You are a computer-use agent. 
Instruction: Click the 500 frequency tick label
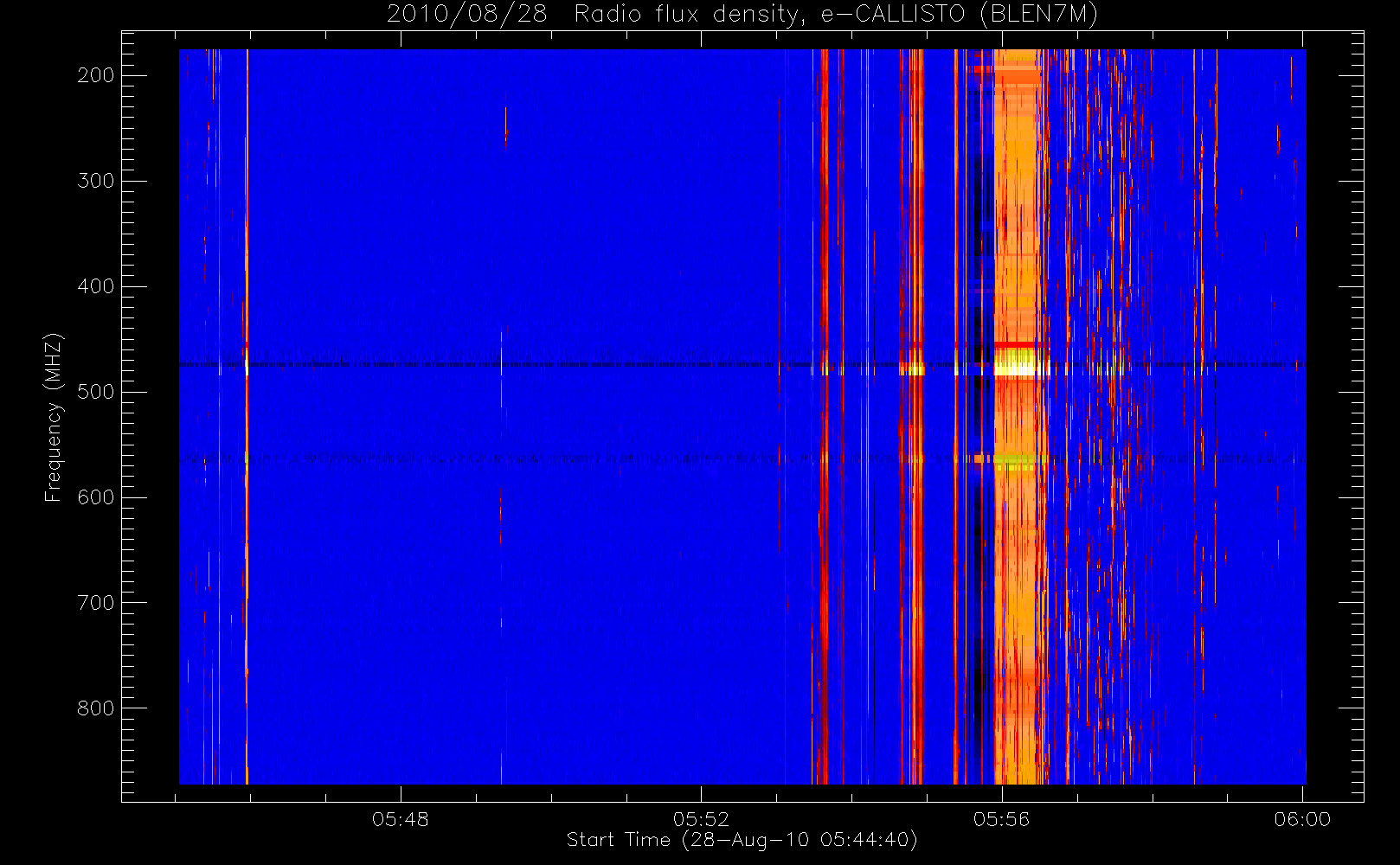coord(96,392)
